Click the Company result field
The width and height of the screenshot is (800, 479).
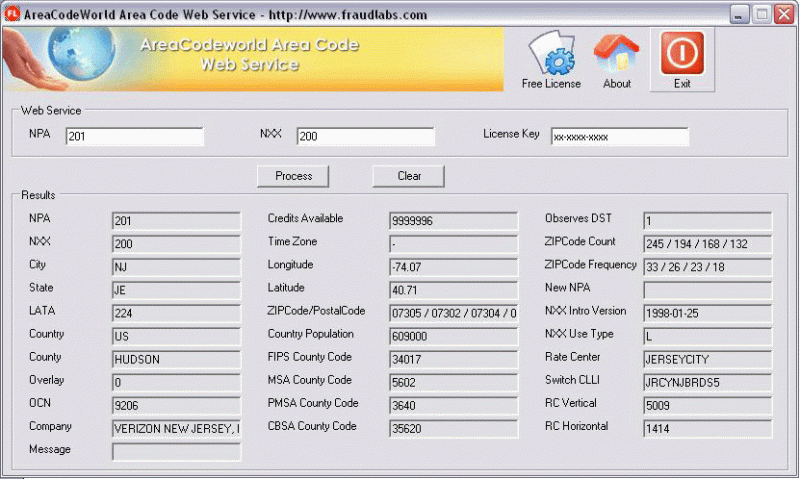click(x=176, y=428)
